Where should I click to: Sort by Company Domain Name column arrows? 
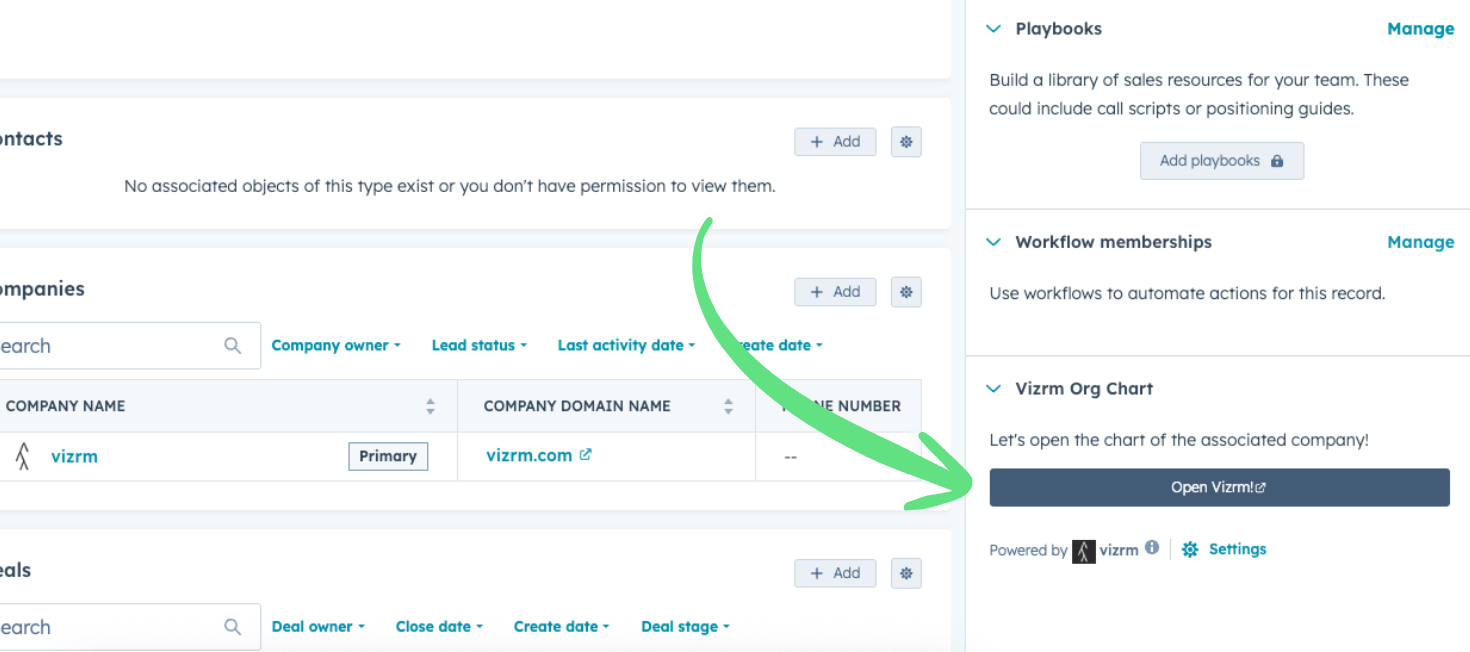pyautogui.click(x=729, y=406)
